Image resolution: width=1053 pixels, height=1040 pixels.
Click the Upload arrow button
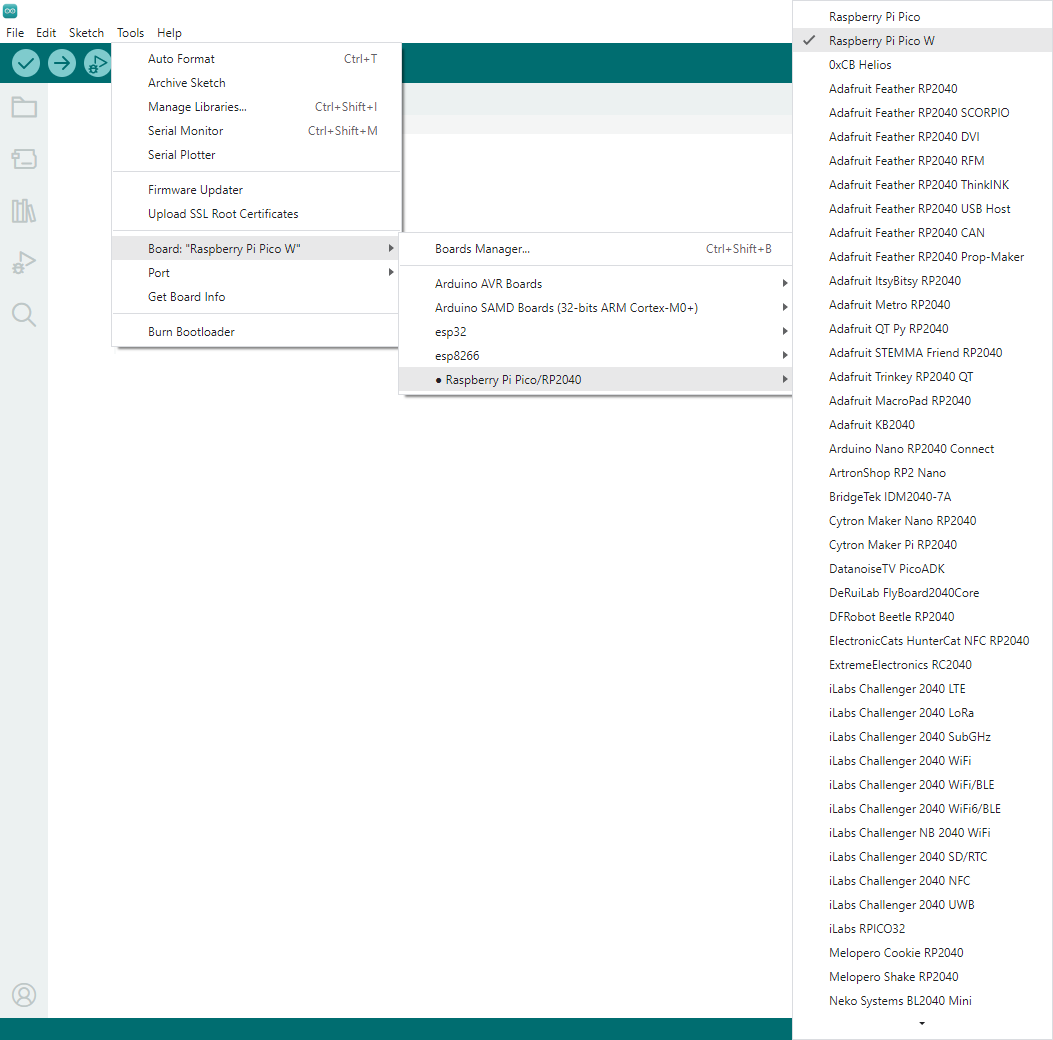[62, 63]
